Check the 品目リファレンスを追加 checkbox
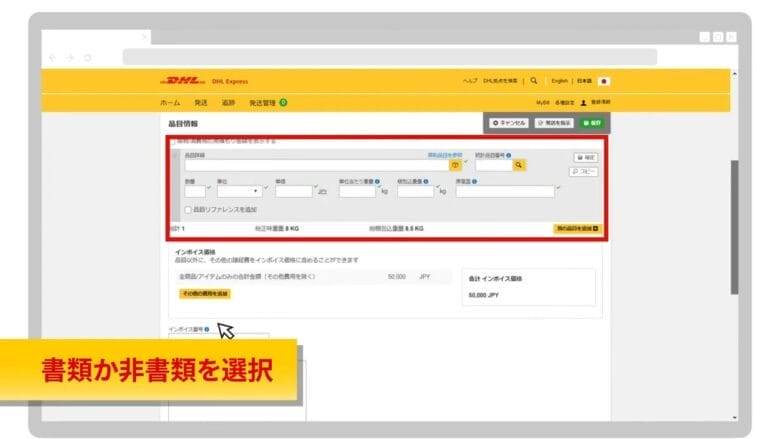 click(x=188, y=210)
